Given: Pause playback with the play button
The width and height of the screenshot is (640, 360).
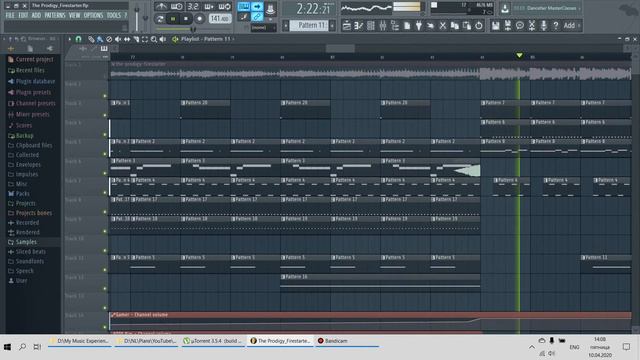Looking at the screenshot, I should [x=173, y=19].
